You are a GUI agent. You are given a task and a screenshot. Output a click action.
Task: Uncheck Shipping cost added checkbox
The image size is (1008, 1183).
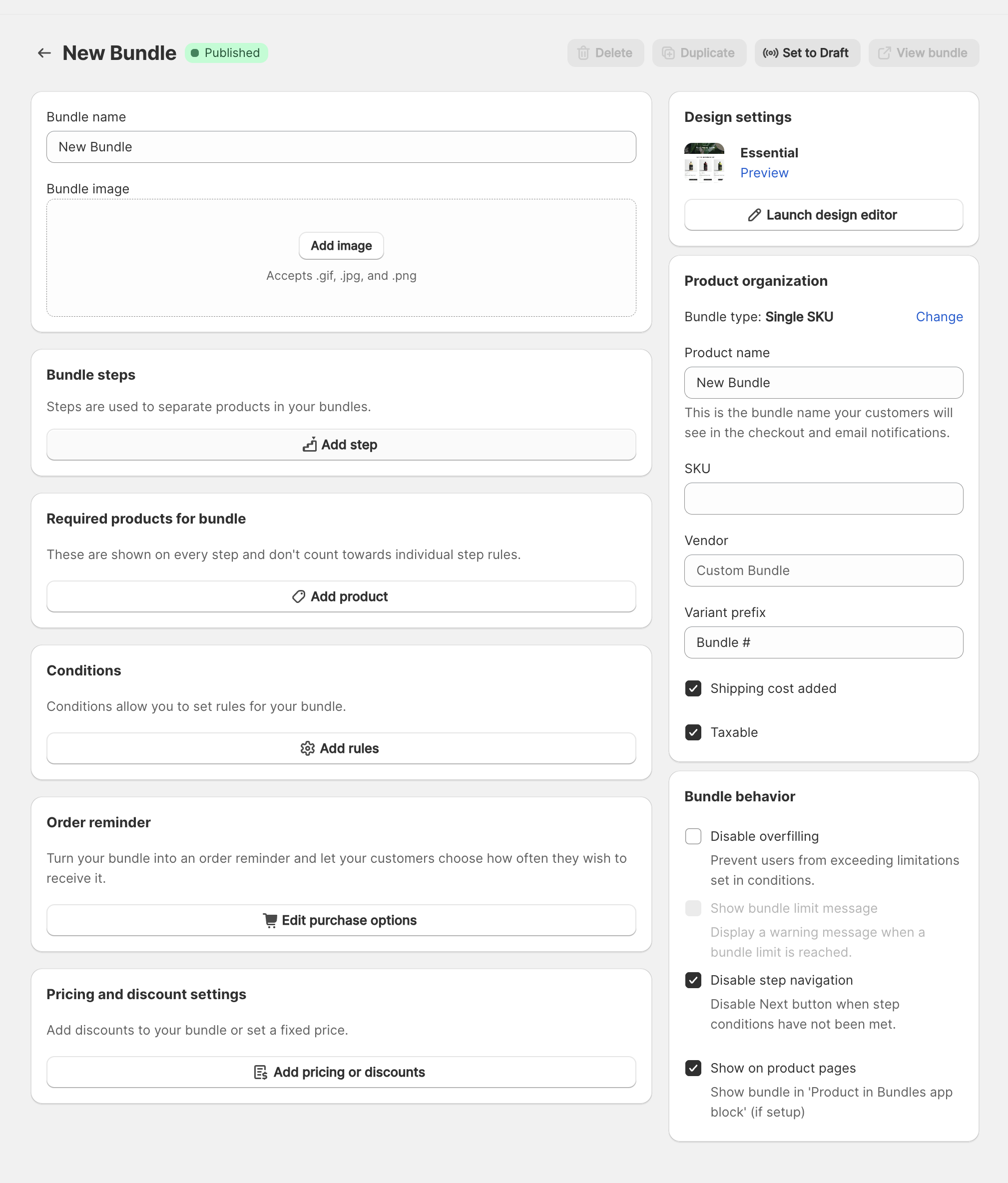pyautogui.click(x=693, y=688)
